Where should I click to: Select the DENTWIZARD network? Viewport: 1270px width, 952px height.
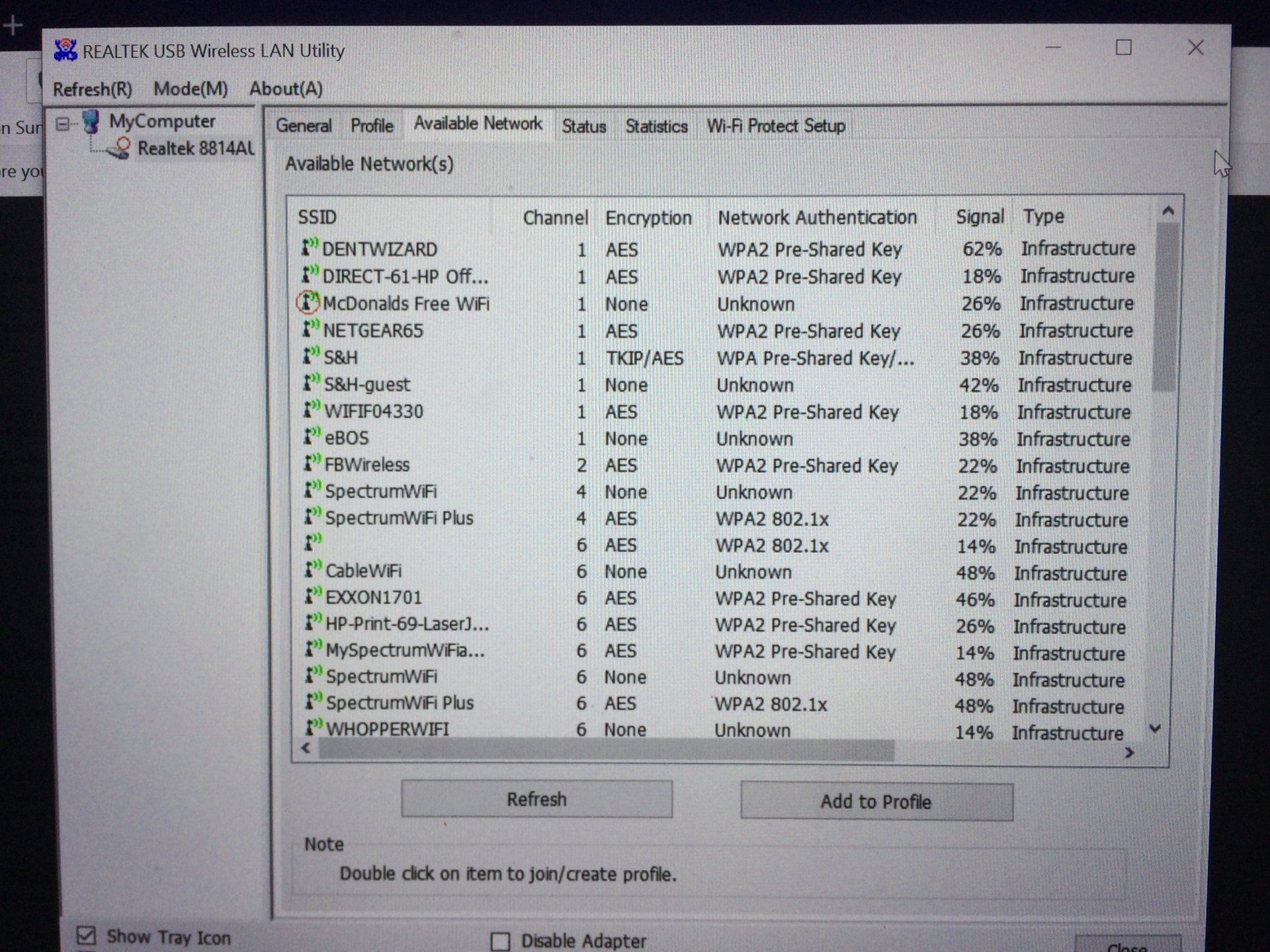718,249
